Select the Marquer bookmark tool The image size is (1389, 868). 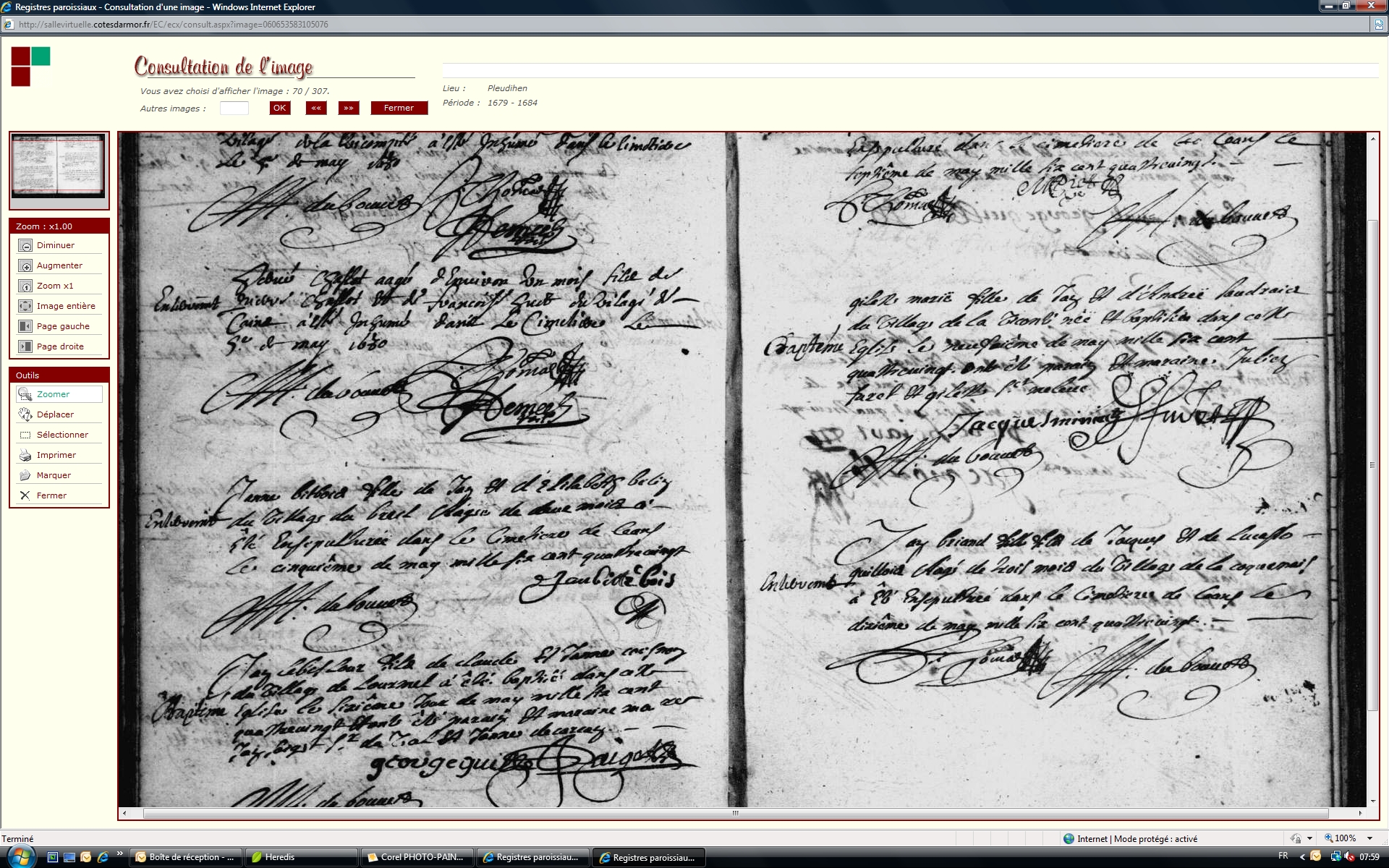point(25,475)
